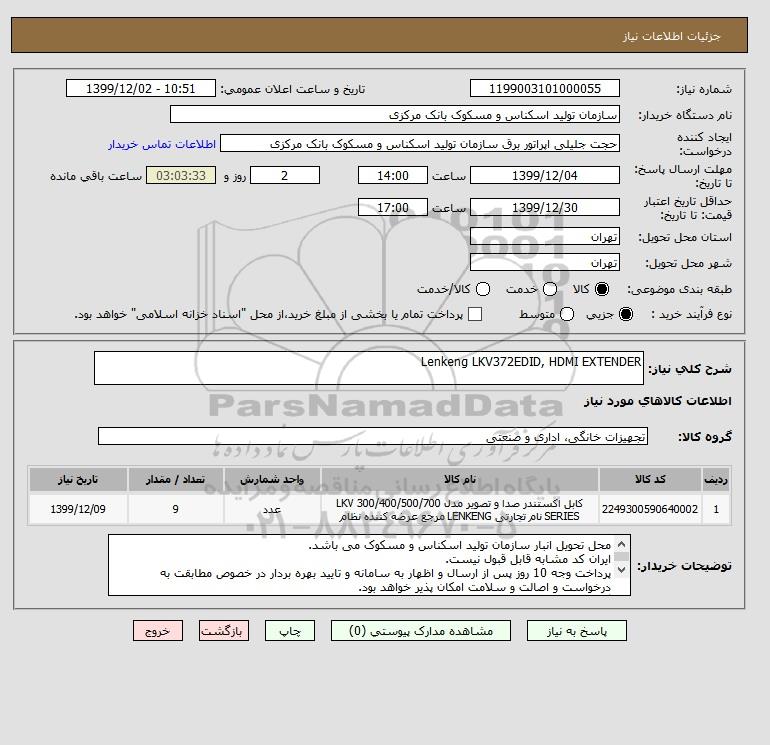Image resolution: width=770 pixels, height=745 pixels.
Task: Click the بازگشت back button
Action: pos(224,631)
